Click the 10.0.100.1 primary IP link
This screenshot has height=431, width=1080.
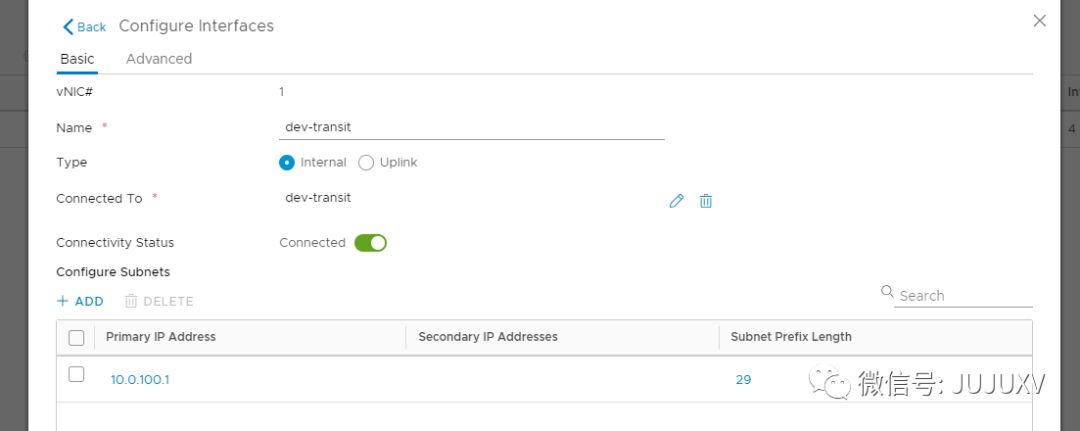pos(140,380)
